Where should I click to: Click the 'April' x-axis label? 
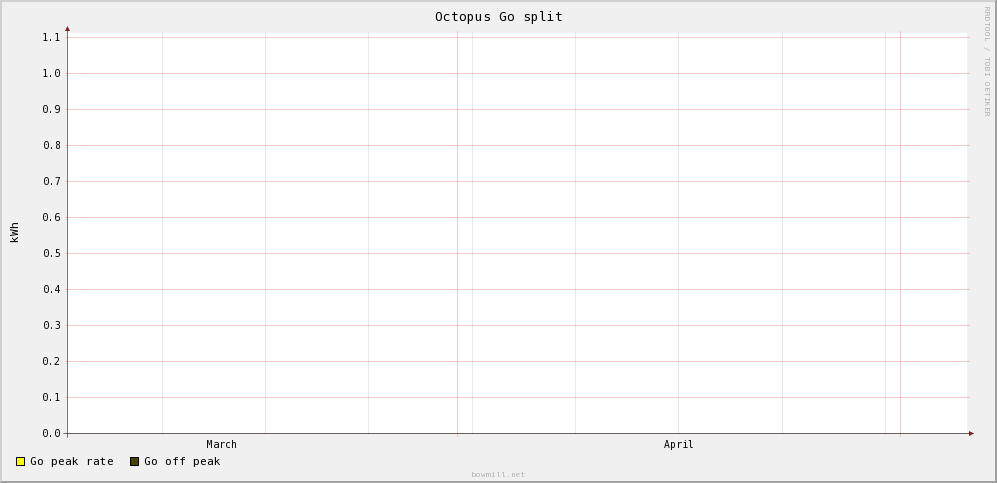click(x=678, y=444)
